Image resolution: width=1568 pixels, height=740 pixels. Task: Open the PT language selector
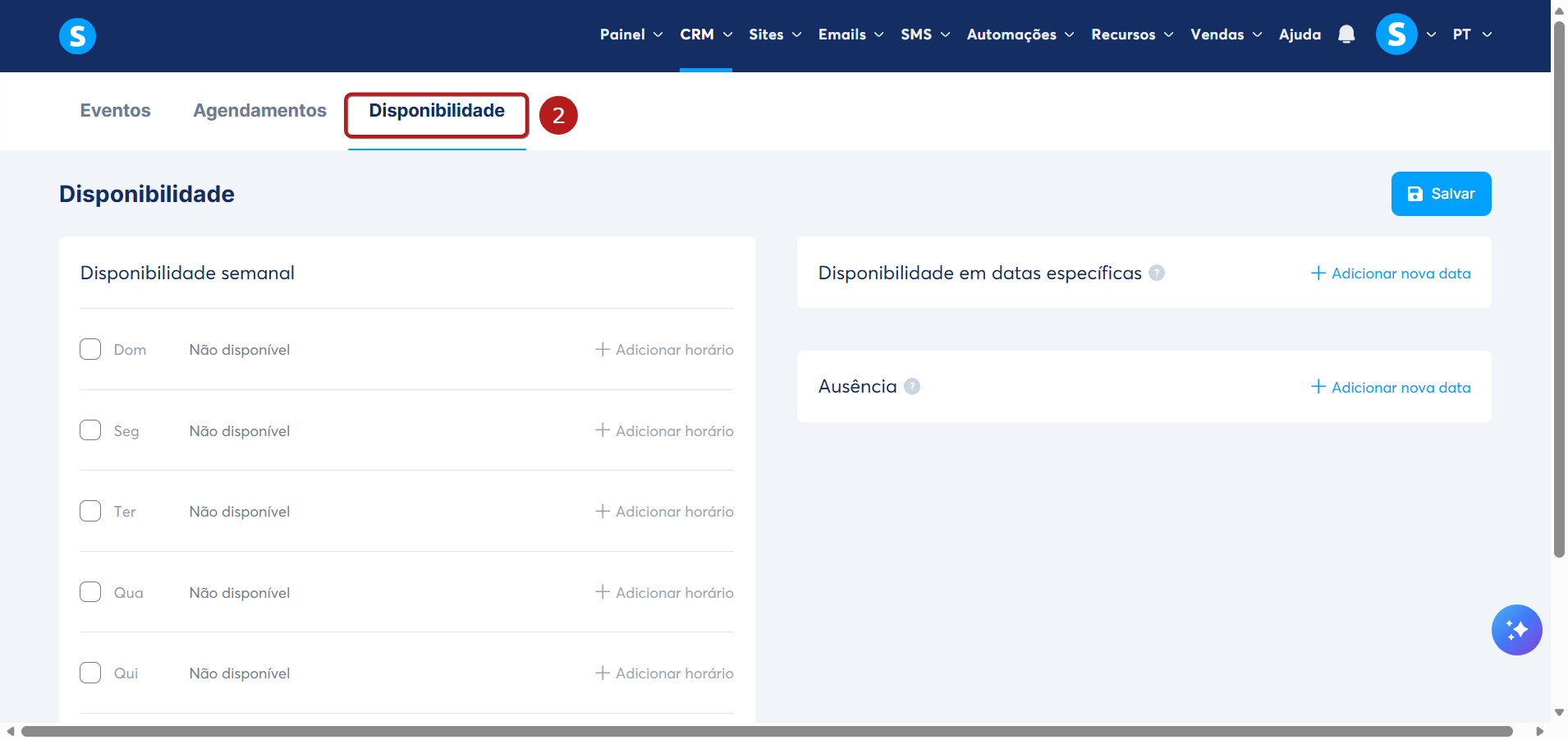pyautogui.click(x=1472, y=34)
